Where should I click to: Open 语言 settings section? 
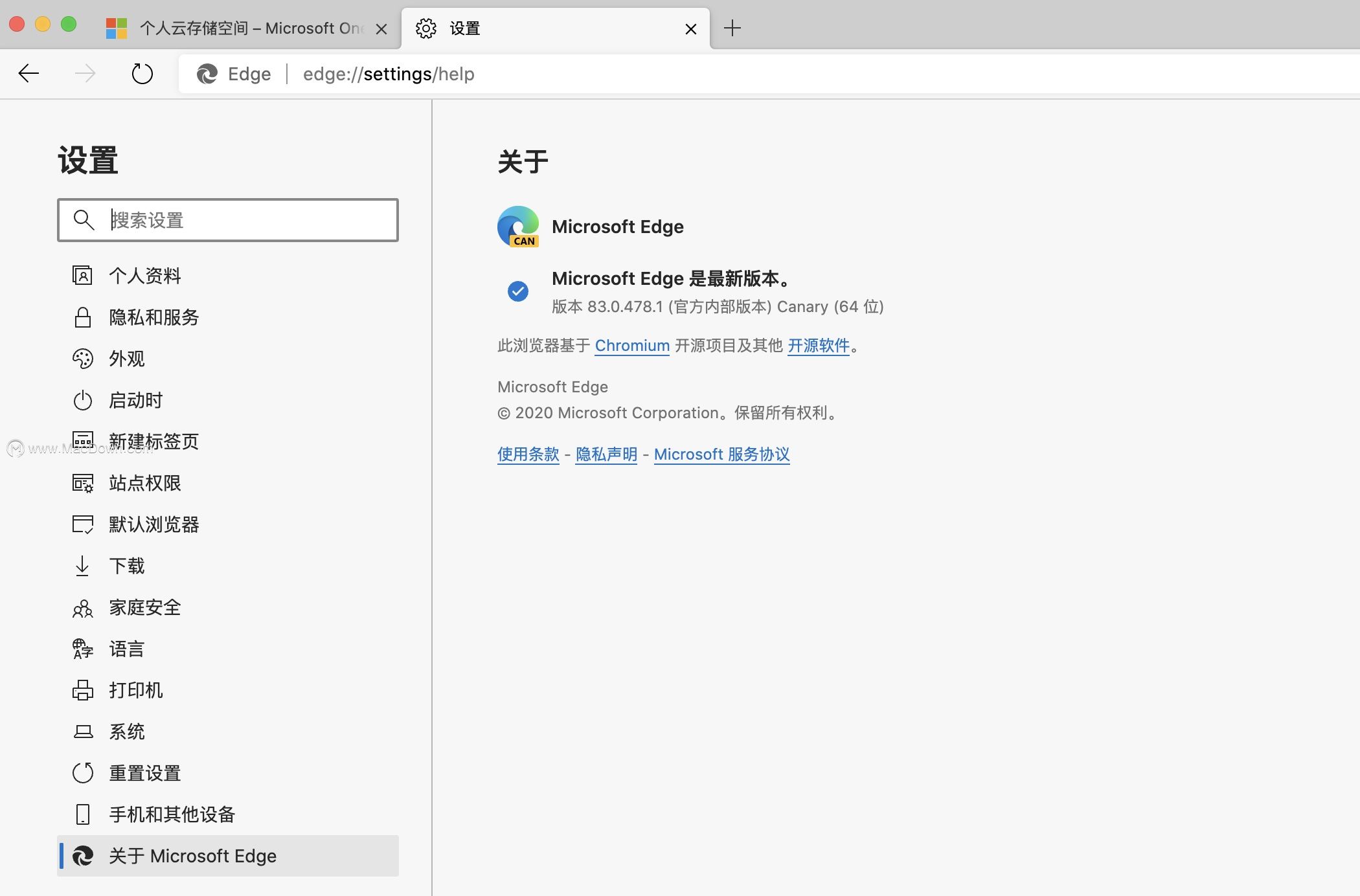(228, 649)
